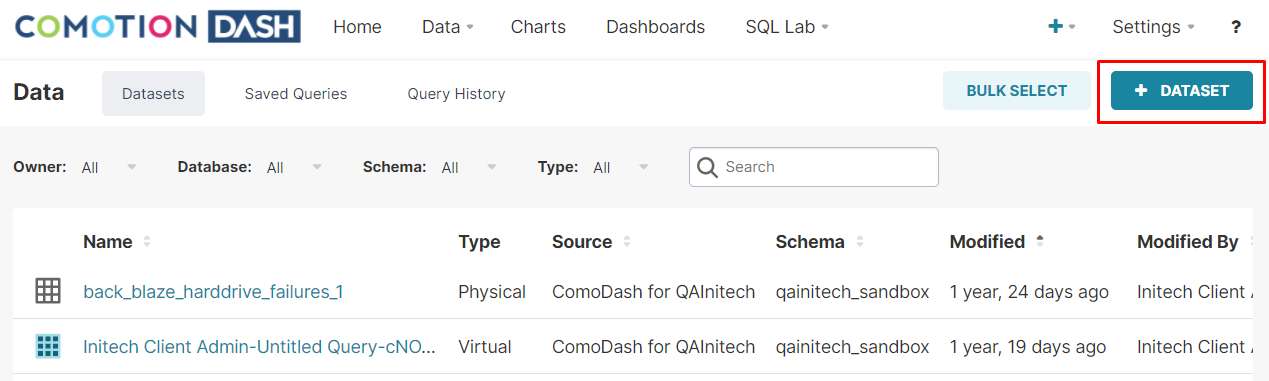Add a new dataset with + Dataset button
The width and height of the screenshot is (1269, 381).
click(x=1182, y=90)
